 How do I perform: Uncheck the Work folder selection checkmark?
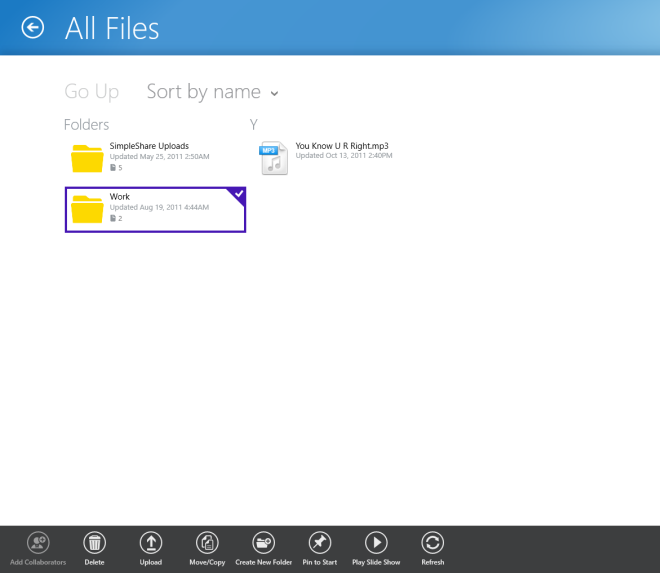[x=239, y=194]
